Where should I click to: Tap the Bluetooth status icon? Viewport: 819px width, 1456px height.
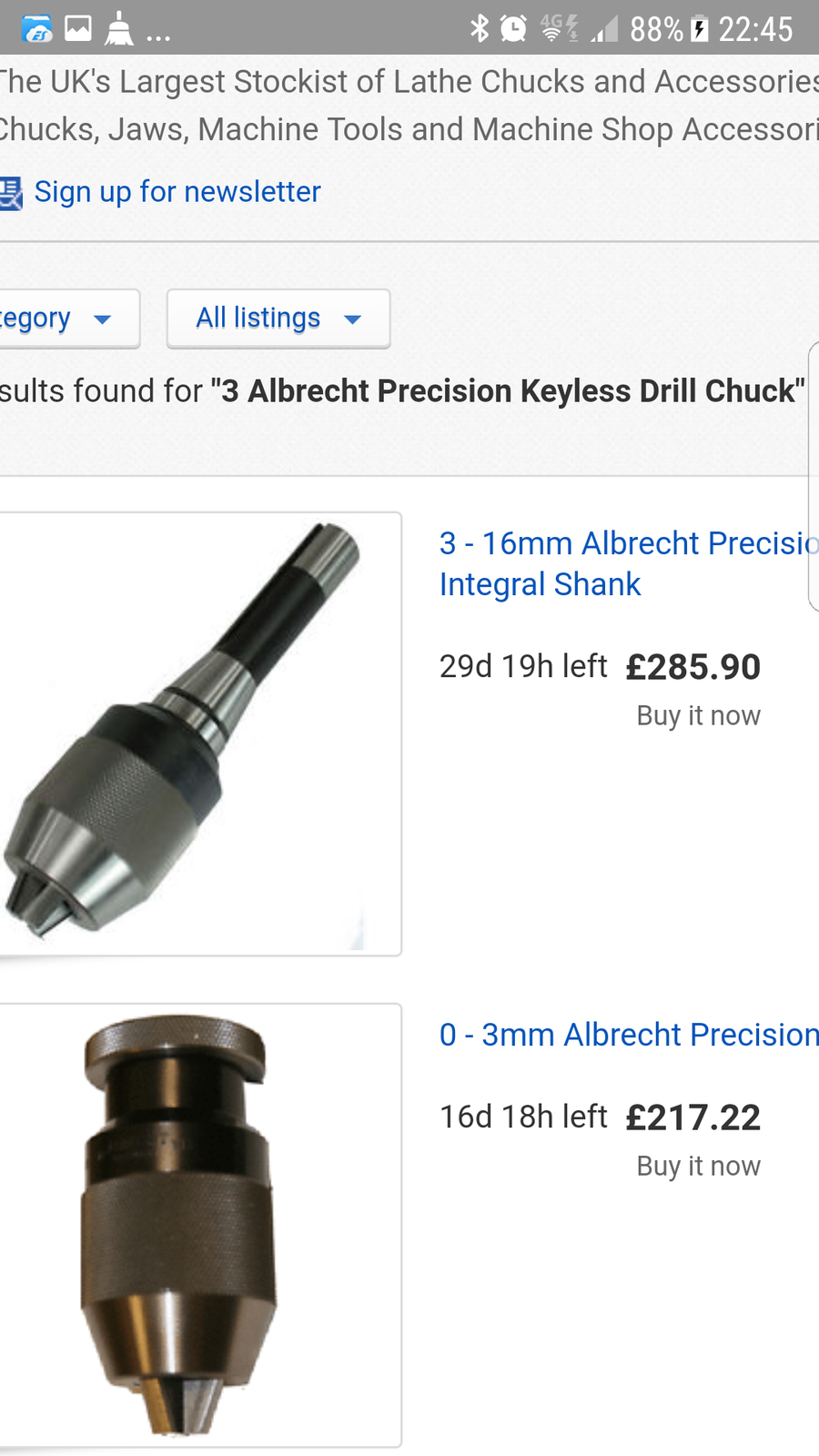pos(479,29)
